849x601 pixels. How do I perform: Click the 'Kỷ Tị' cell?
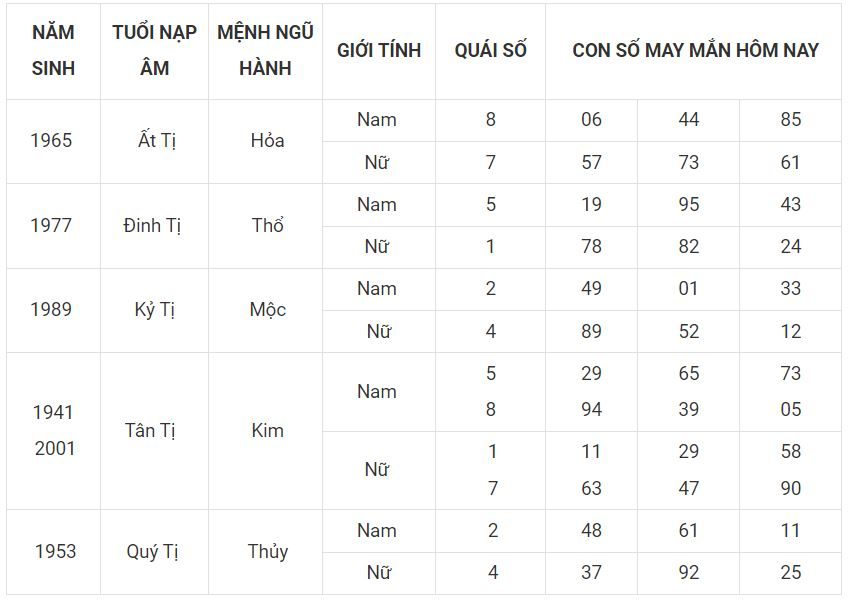click(154, 310)
